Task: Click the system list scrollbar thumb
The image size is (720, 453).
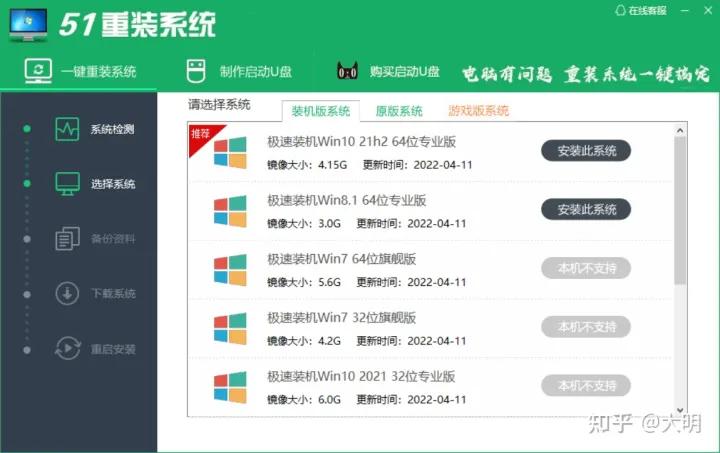Action: click(x=680, y=210)
